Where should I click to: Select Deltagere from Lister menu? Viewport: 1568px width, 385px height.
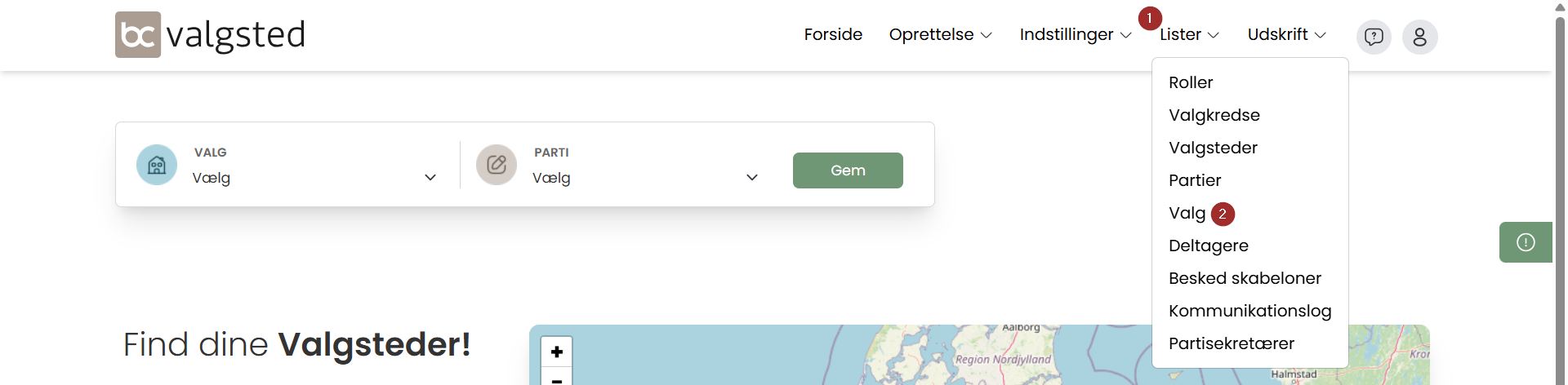click(x=1208, y=246)
